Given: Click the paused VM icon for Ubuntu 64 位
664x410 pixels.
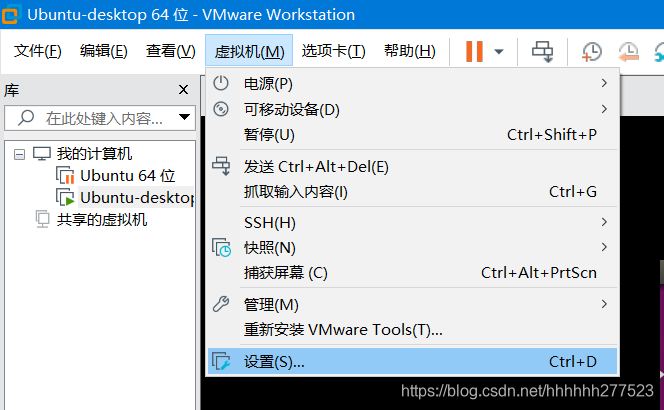Looking at the screenshot, I should tap(65, 175).
